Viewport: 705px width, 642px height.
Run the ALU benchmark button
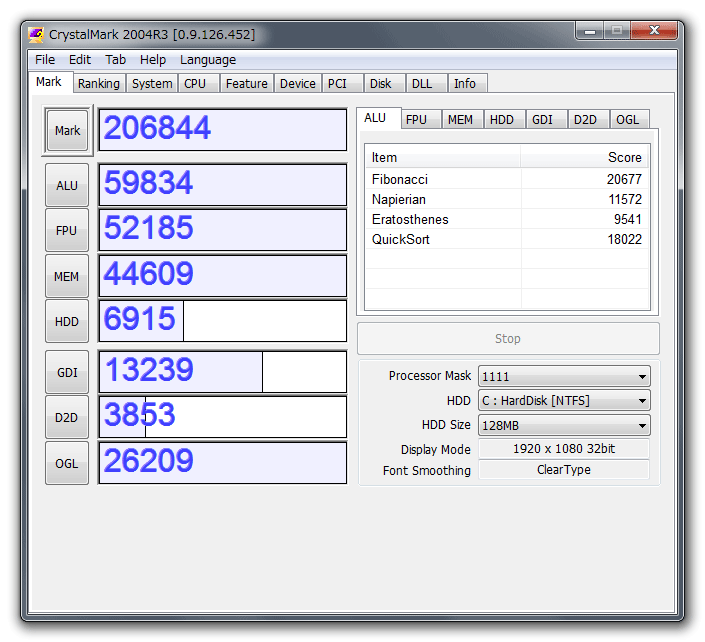pos(67,185)
